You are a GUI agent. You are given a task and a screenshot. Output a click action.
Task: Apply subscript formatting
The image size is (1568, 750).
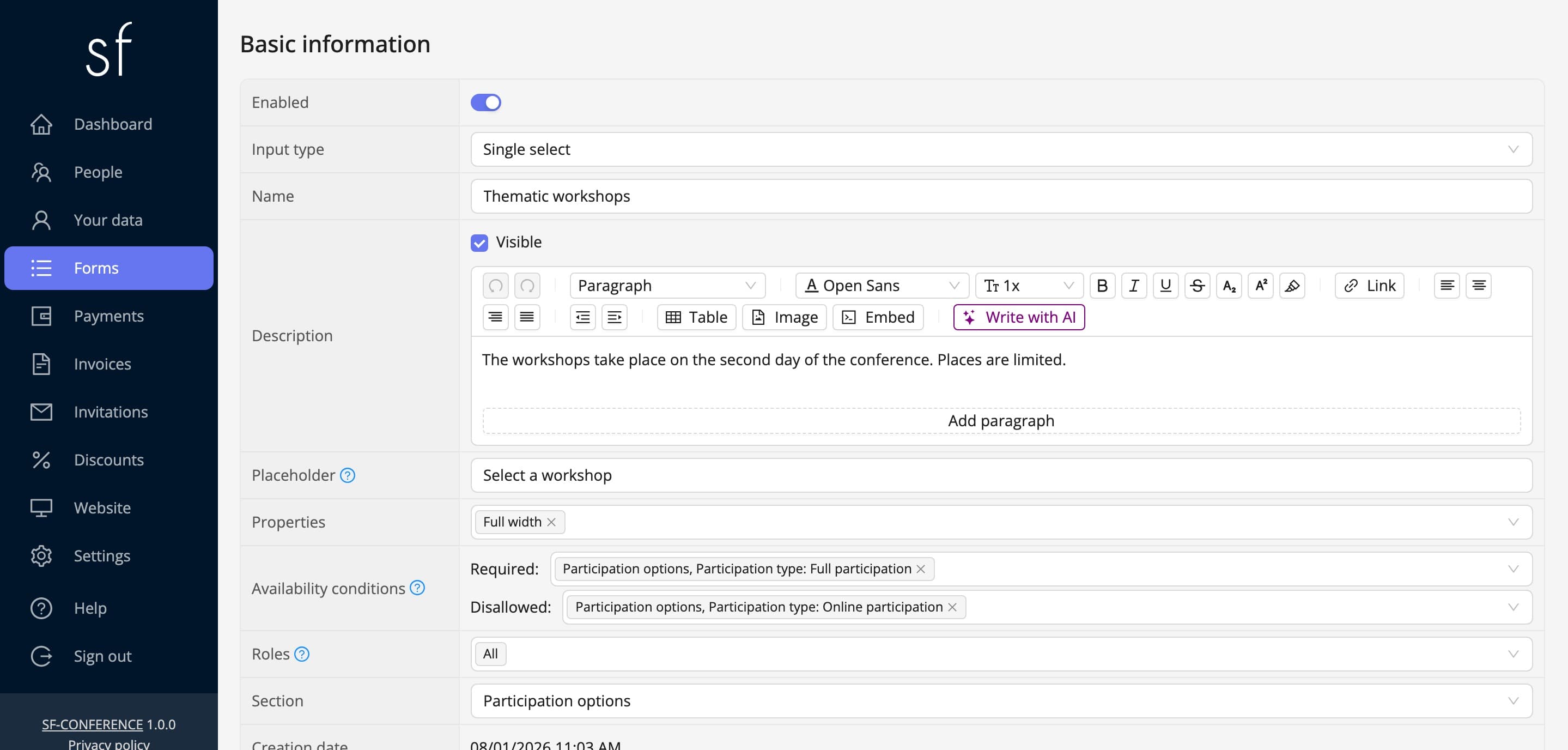tap(1229, 286)
